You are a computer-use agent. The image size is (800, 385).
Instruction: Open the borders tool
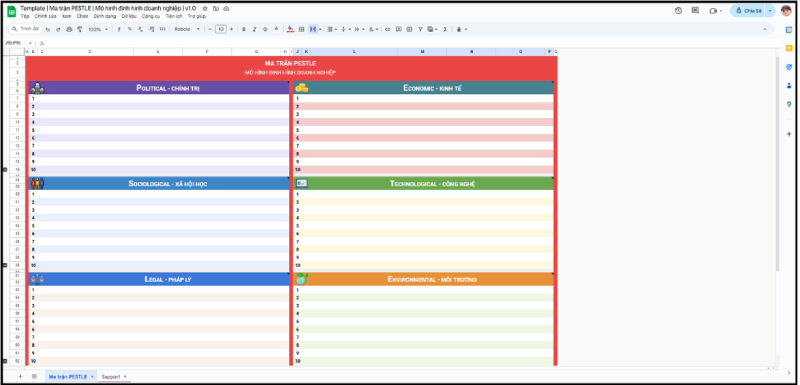pos(302,30)
